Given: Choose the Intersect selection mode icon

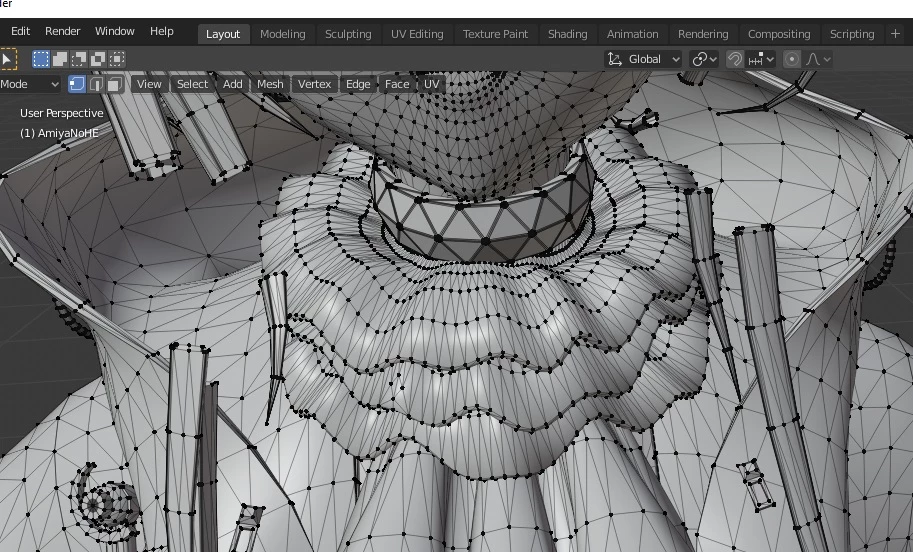Looking at the screenshot, I should (117, 59).
